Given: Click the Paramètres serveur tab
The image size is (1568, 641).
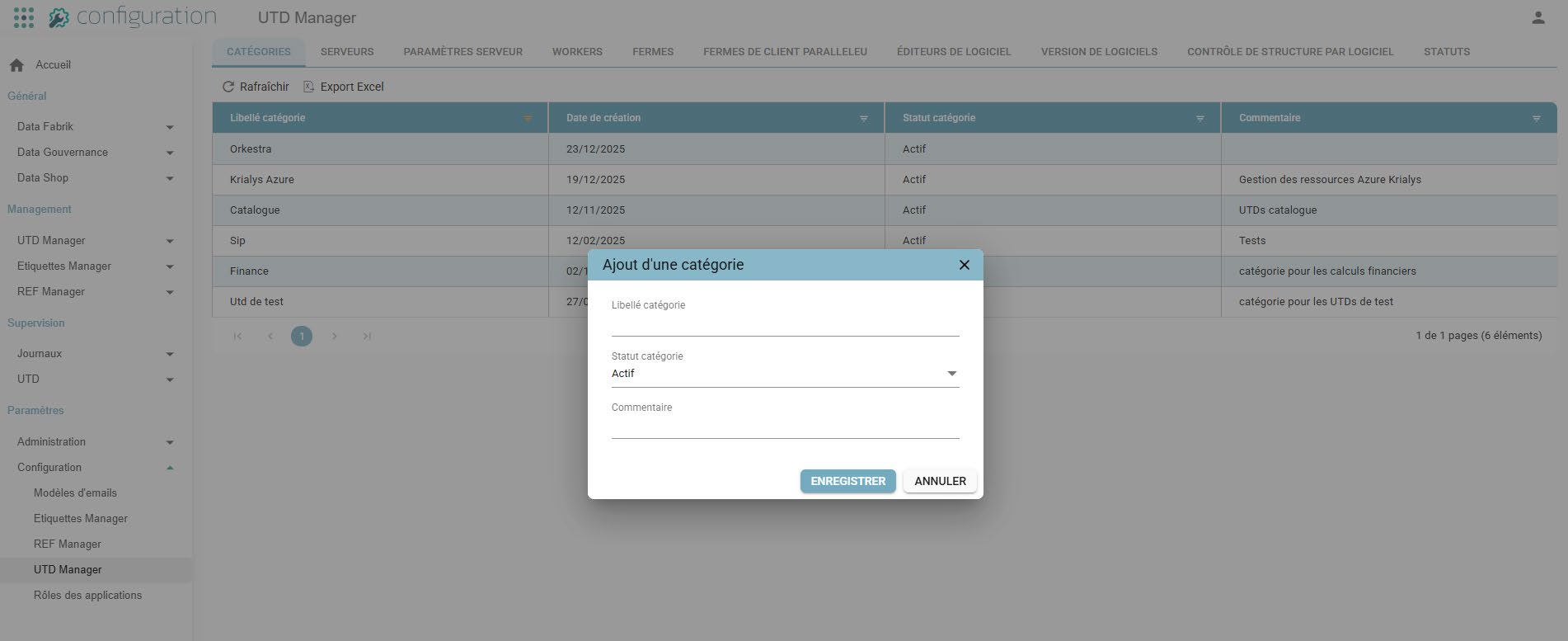Looking at the screenshot, I should click(462, 51).
